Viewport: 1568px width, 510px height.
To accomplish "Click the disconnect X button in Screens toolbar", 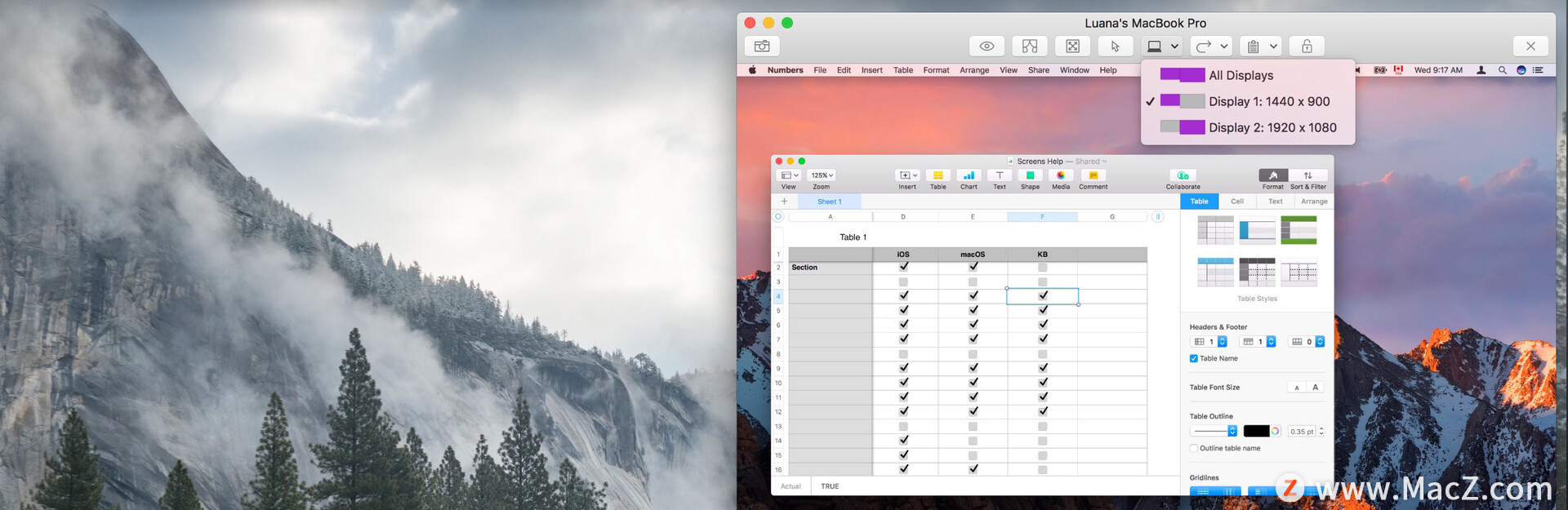I will (1530, 47).
